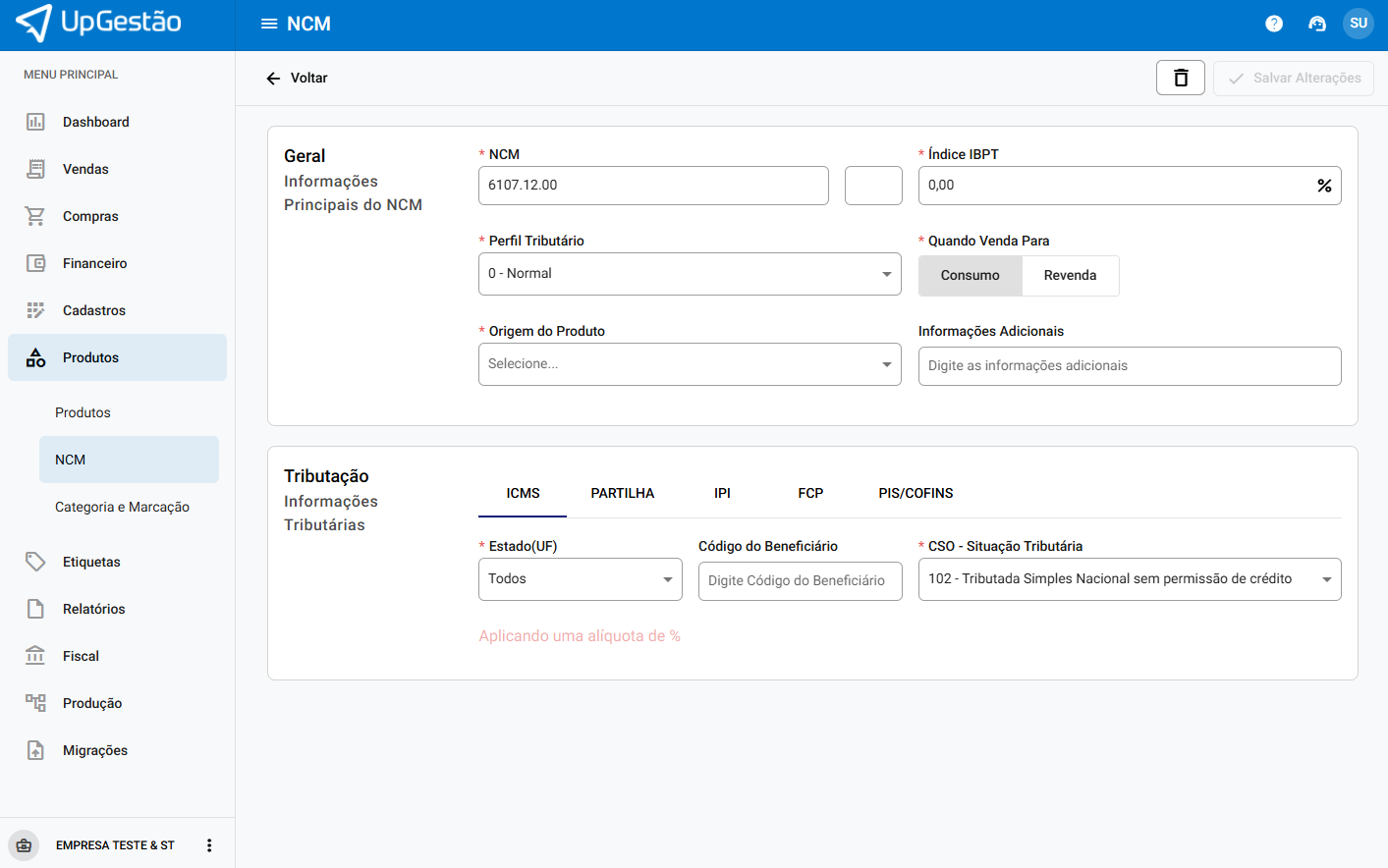Open the Perfil Tributário dropdown
The image size is (1388, 868).
pos(689,274)
